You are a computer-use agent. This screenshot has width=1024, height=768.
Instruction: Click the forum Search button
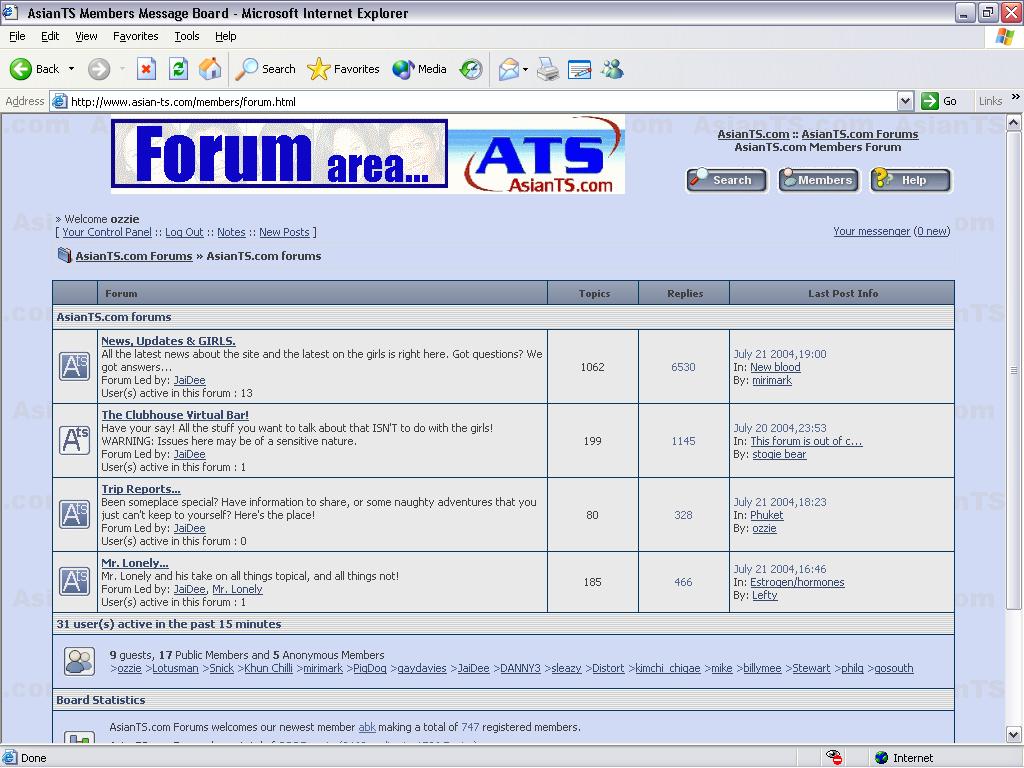click(726, 180)
